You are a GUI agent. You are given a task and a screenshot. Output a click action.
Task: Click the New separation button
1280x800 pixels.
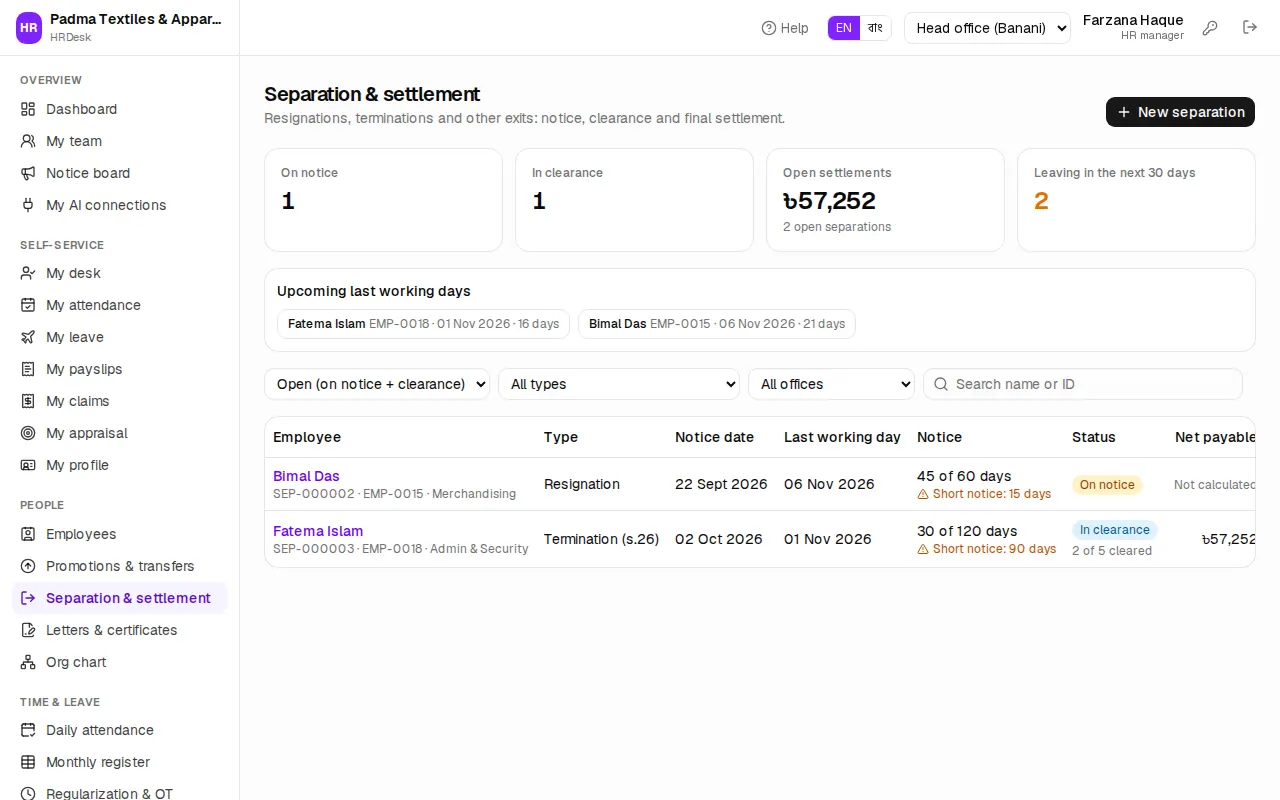pyautogui.click(x=1180, y=112)
